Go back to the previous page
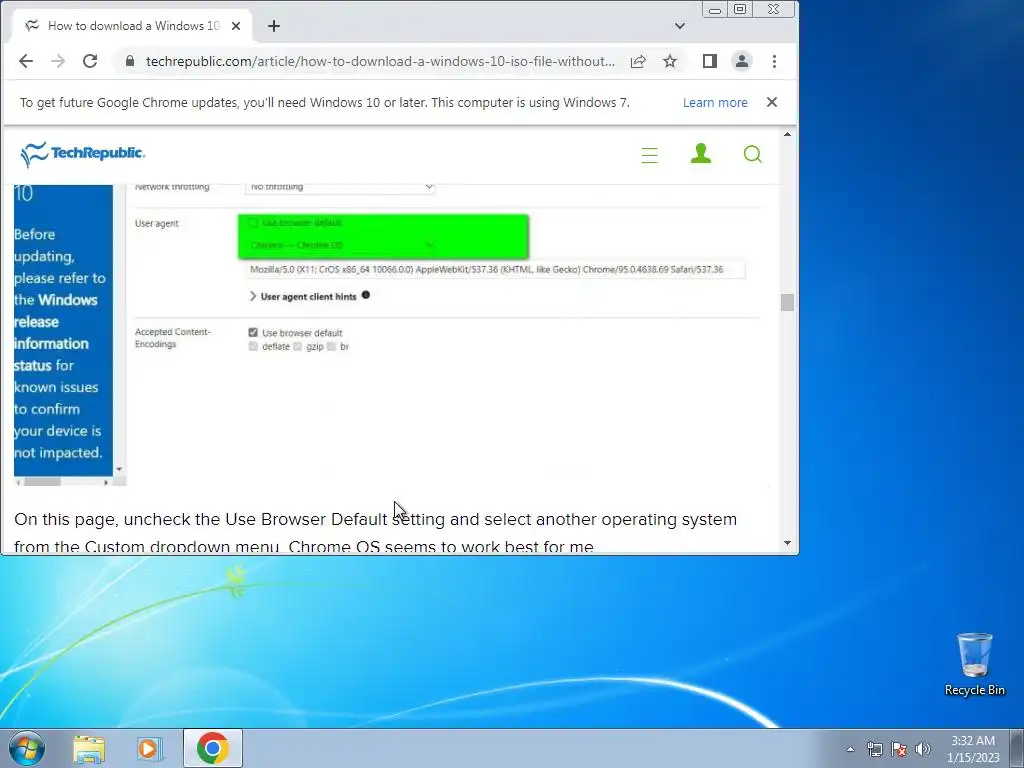Screen dimensions: 1024x768 click(x=25, y=61)
